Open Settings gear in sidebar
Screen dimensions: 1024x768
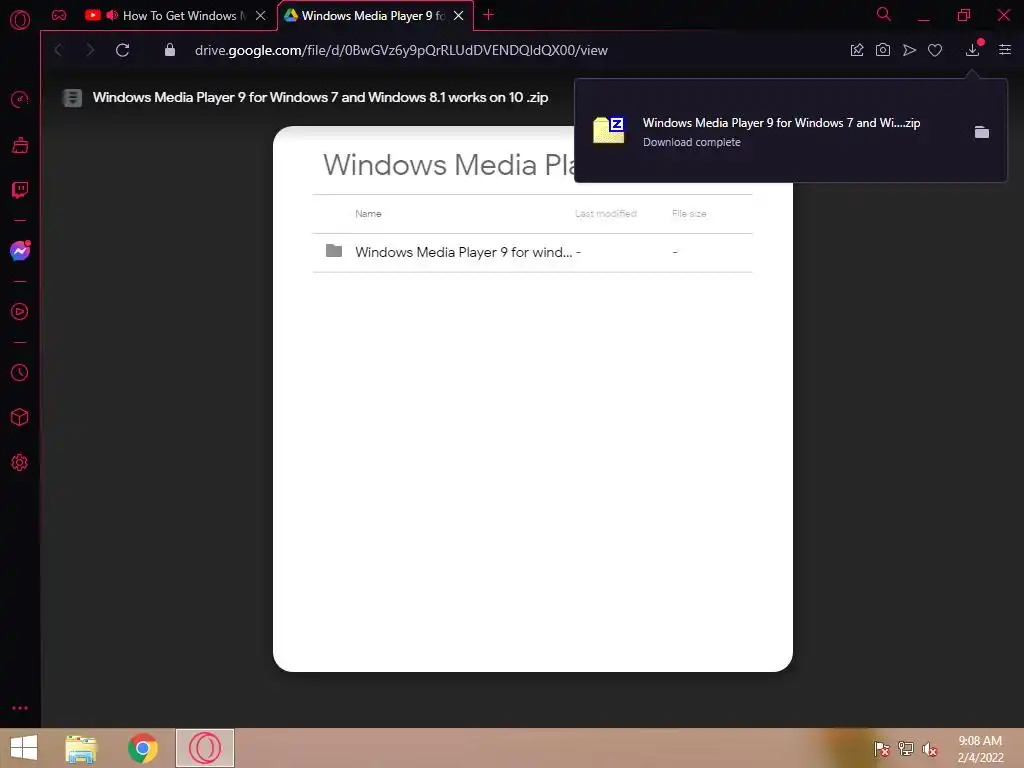pyautogui.click(x=20, y=462)
